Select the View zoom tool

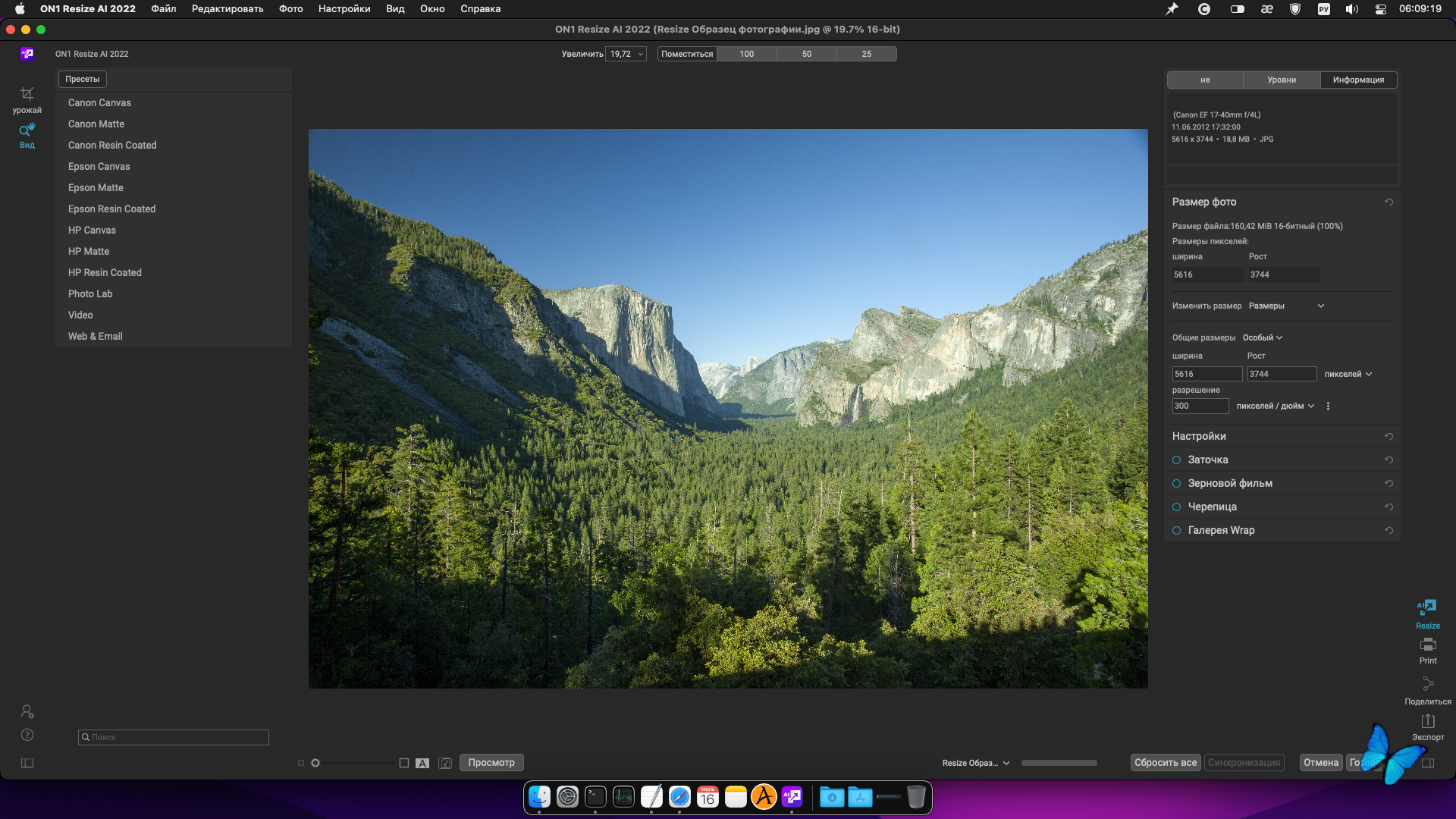tap(27, 130)
